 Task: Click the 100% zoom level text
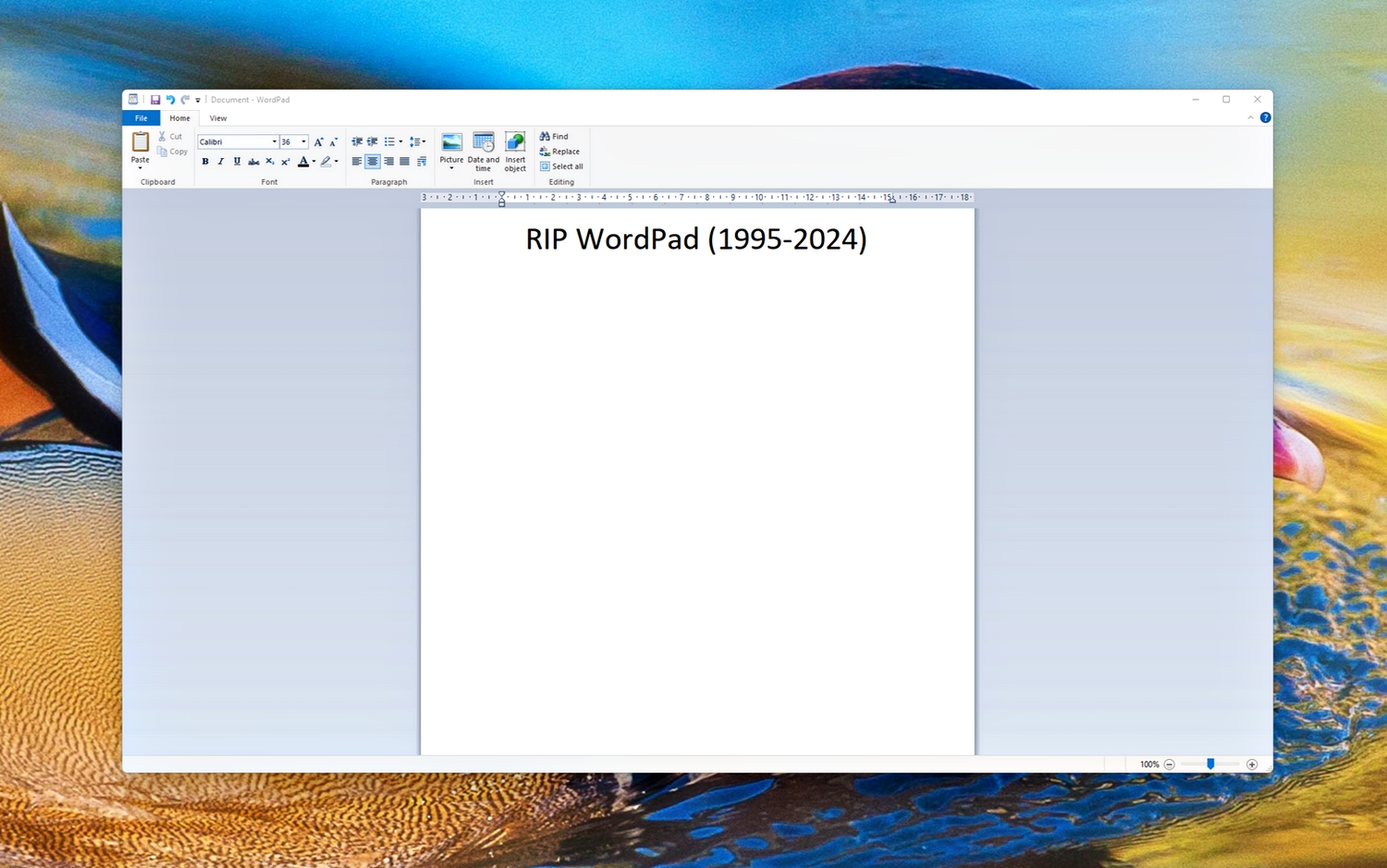(x=1149, y=764)
